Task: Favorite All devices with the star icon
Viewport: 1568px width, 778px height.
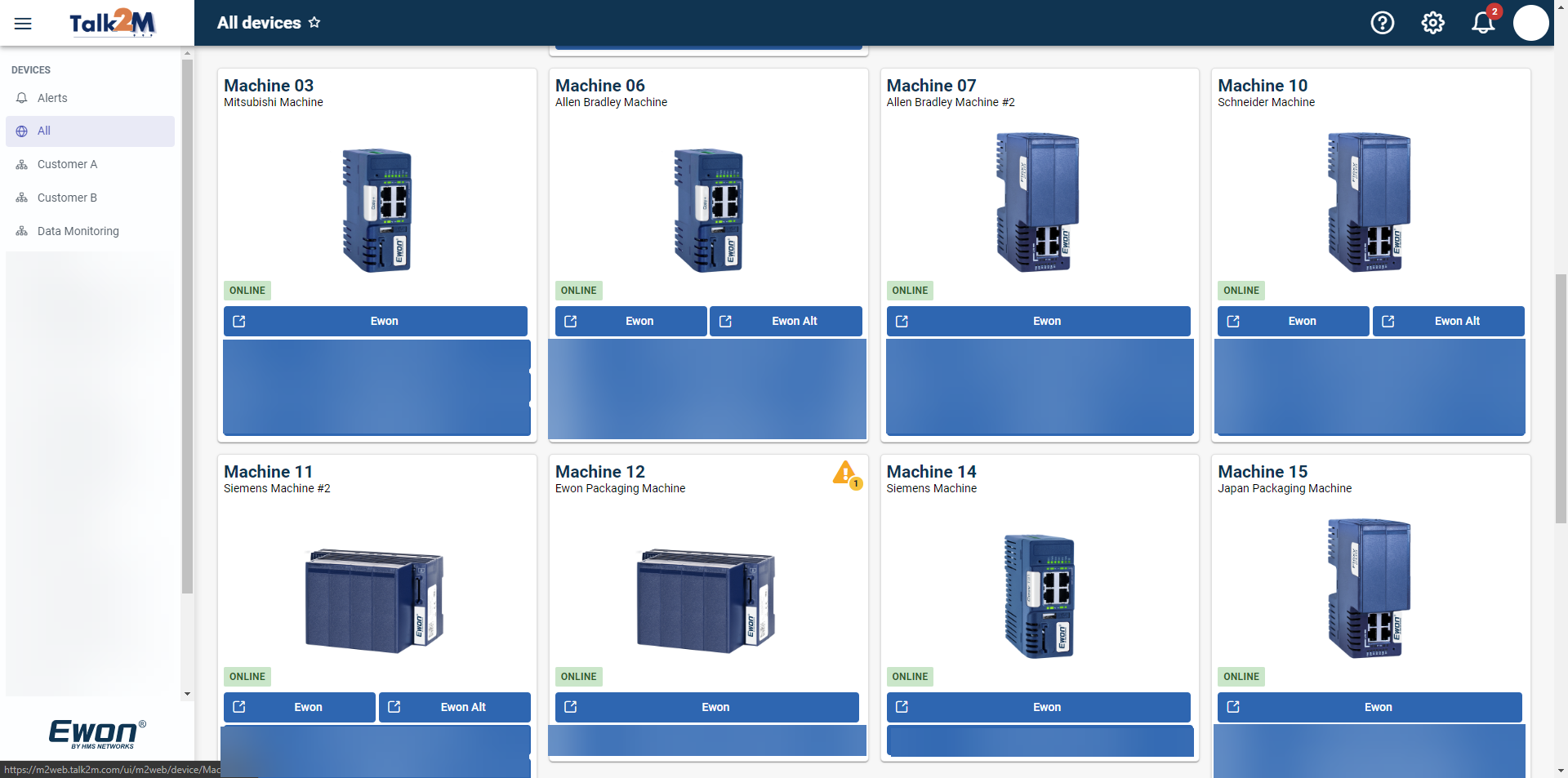Action: 314,23
